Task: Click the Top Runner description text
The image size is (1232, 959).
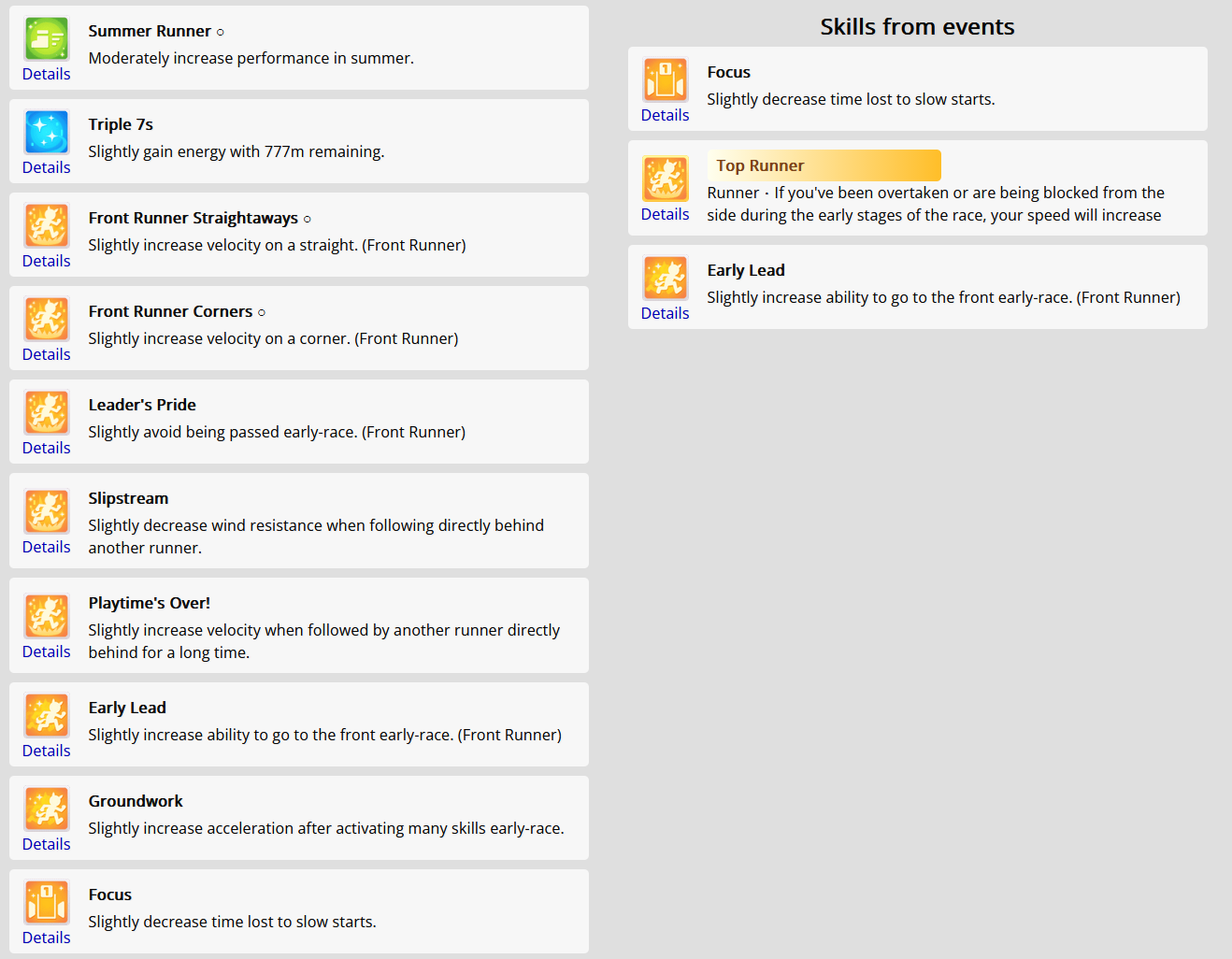Action: click(936, 204)
